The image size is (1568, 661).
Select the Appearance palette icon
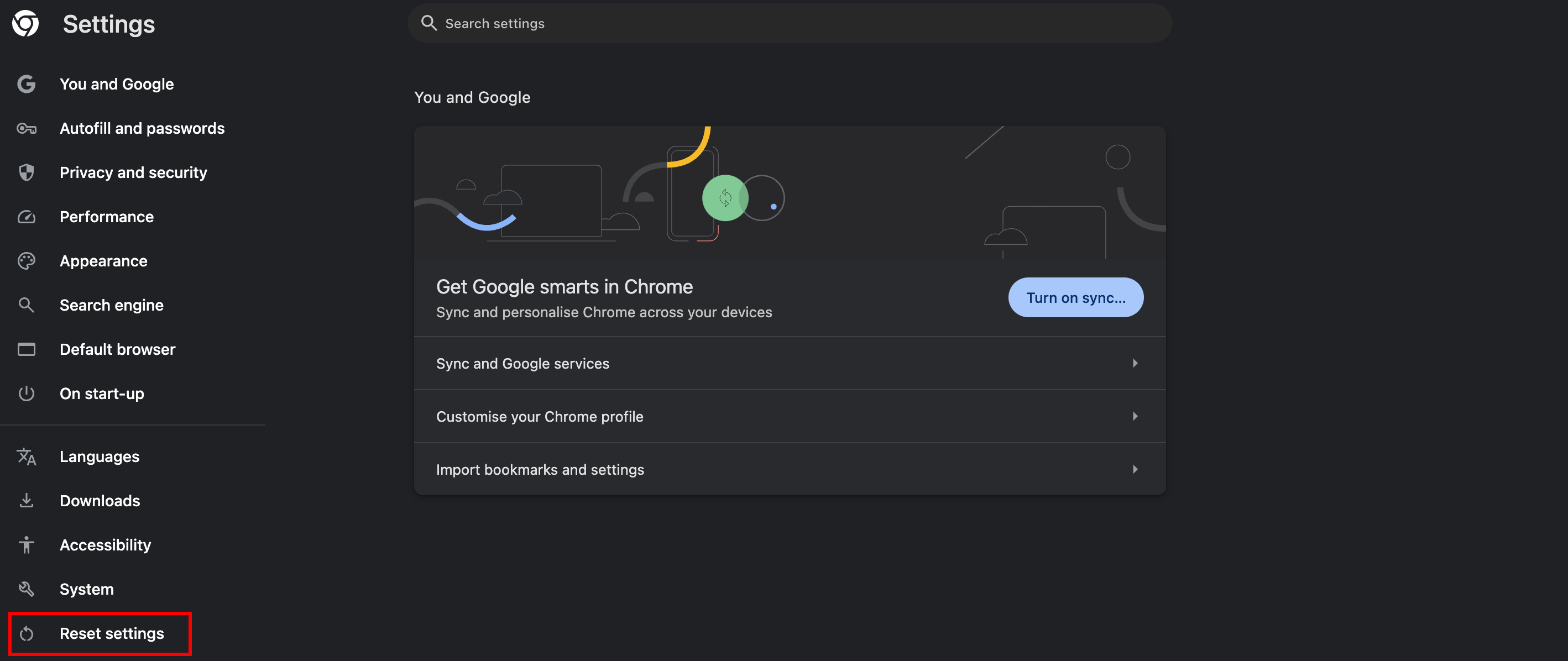pos(26,260)
